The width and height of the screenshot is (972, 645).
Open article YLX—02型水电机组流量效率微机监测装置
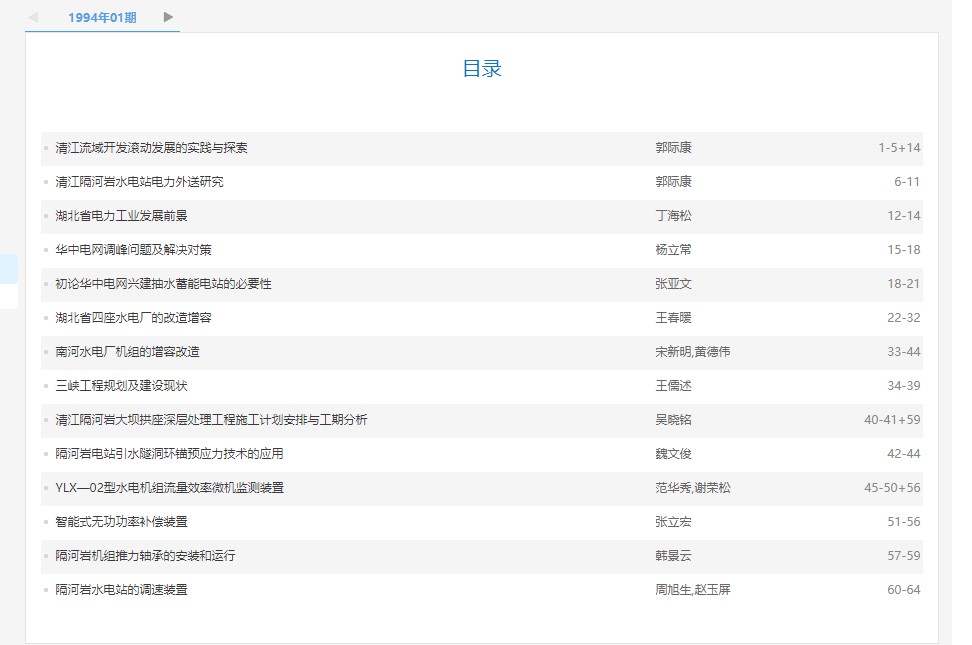170,488
